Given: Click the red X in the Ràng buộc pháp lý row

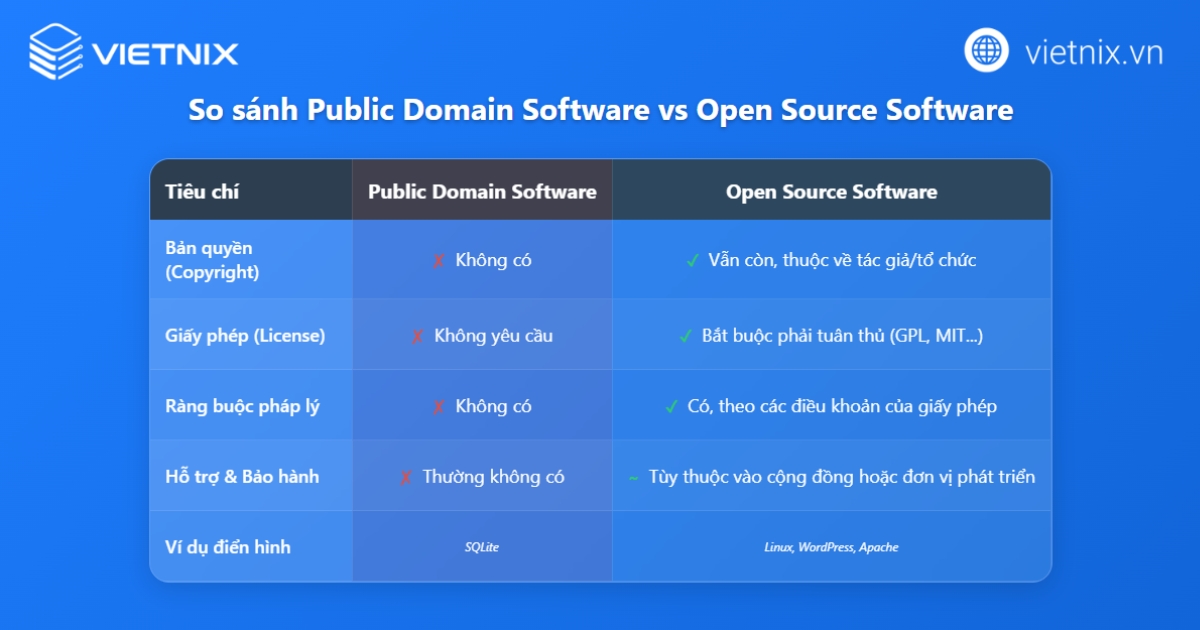Looking at the screenshot, I should click(438, 407).
